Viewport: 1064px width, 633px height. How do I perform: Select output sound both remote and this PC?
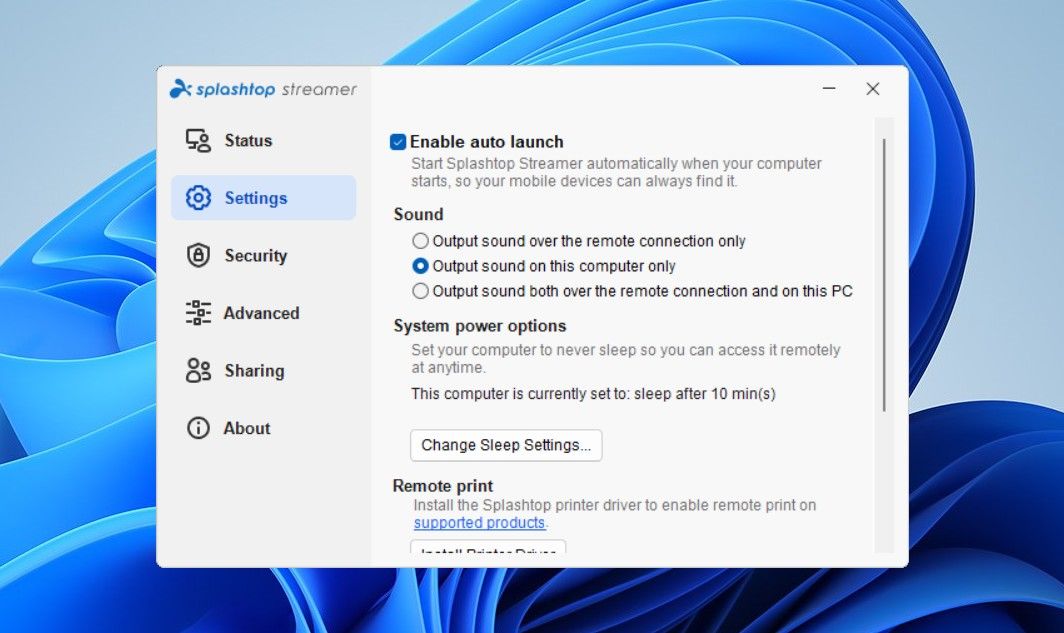click(420, 291)
